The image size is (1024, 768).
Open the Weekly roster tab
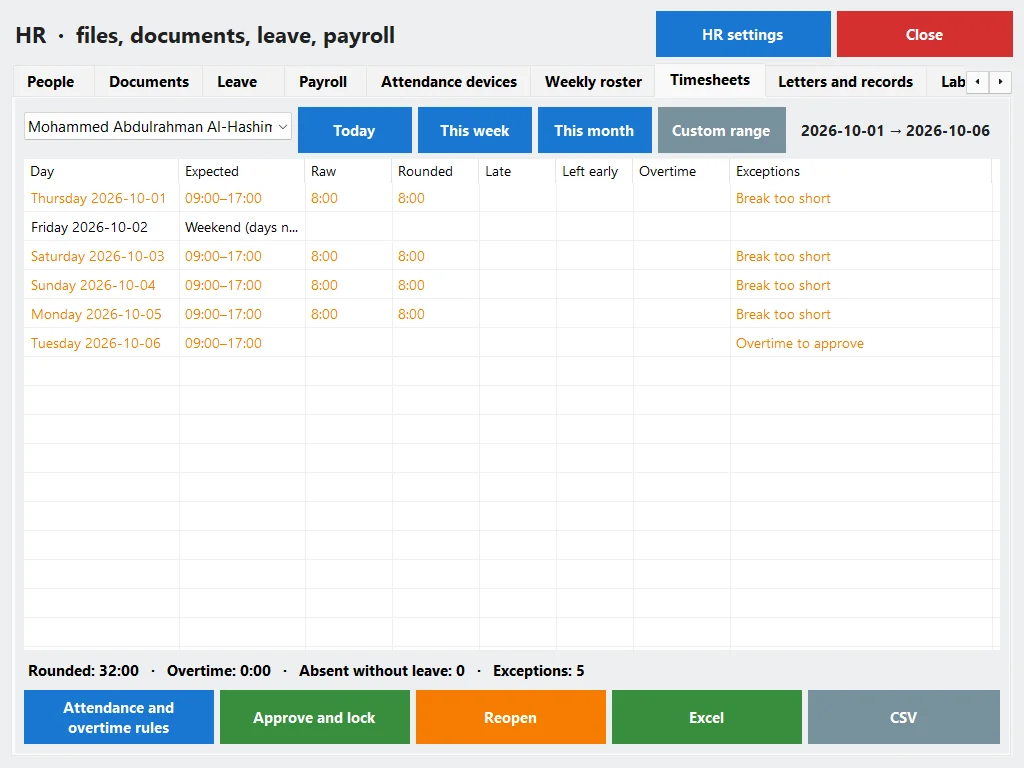(x=593, y=82)
